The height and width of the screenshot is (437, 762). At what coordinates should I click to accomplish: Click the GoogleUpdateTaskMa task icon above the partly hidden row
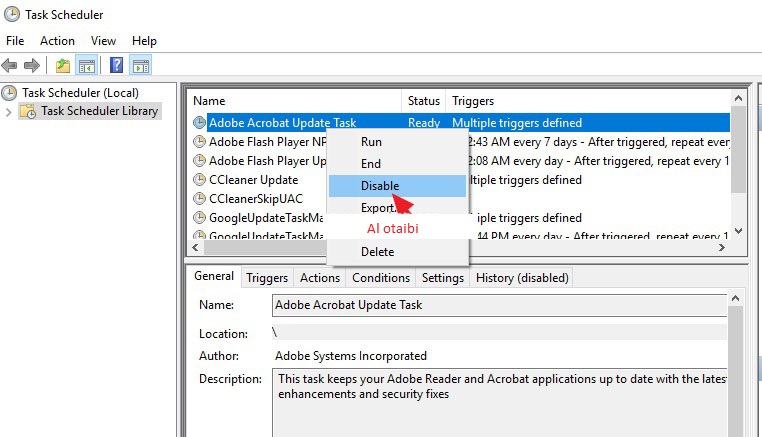tap(199, 217)
